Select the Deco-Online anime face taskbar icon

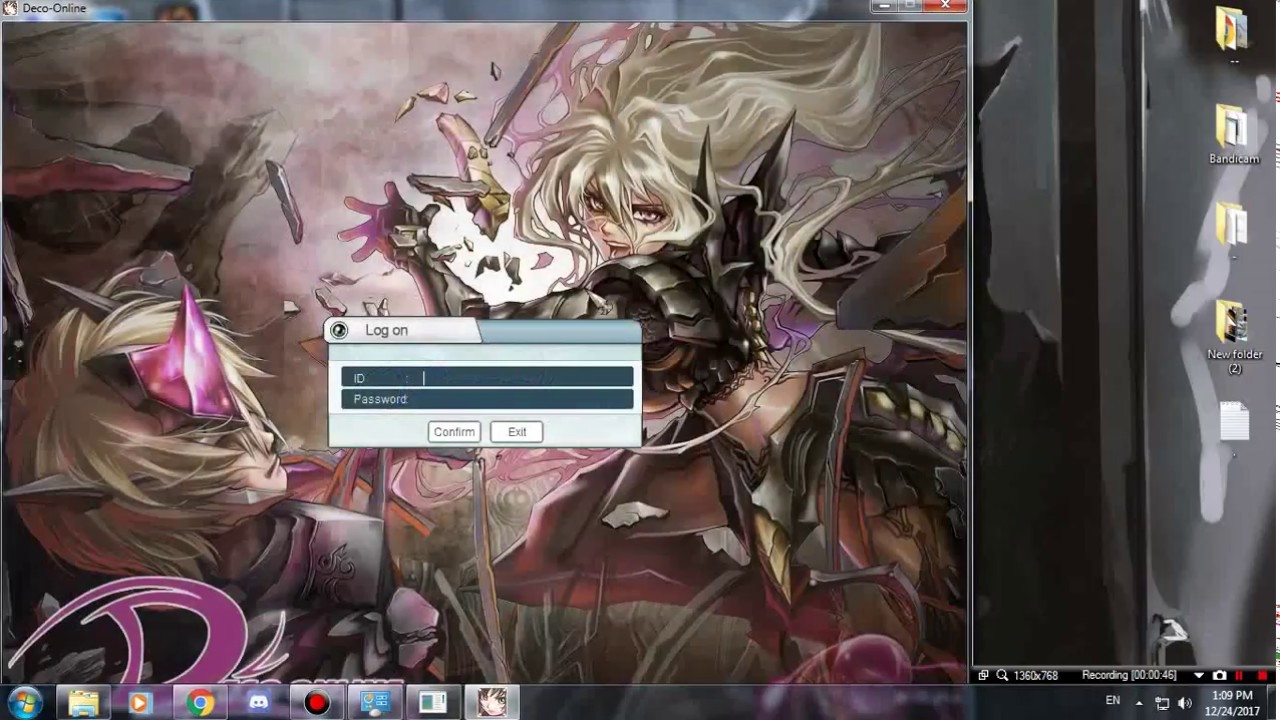tap(491, 703)
